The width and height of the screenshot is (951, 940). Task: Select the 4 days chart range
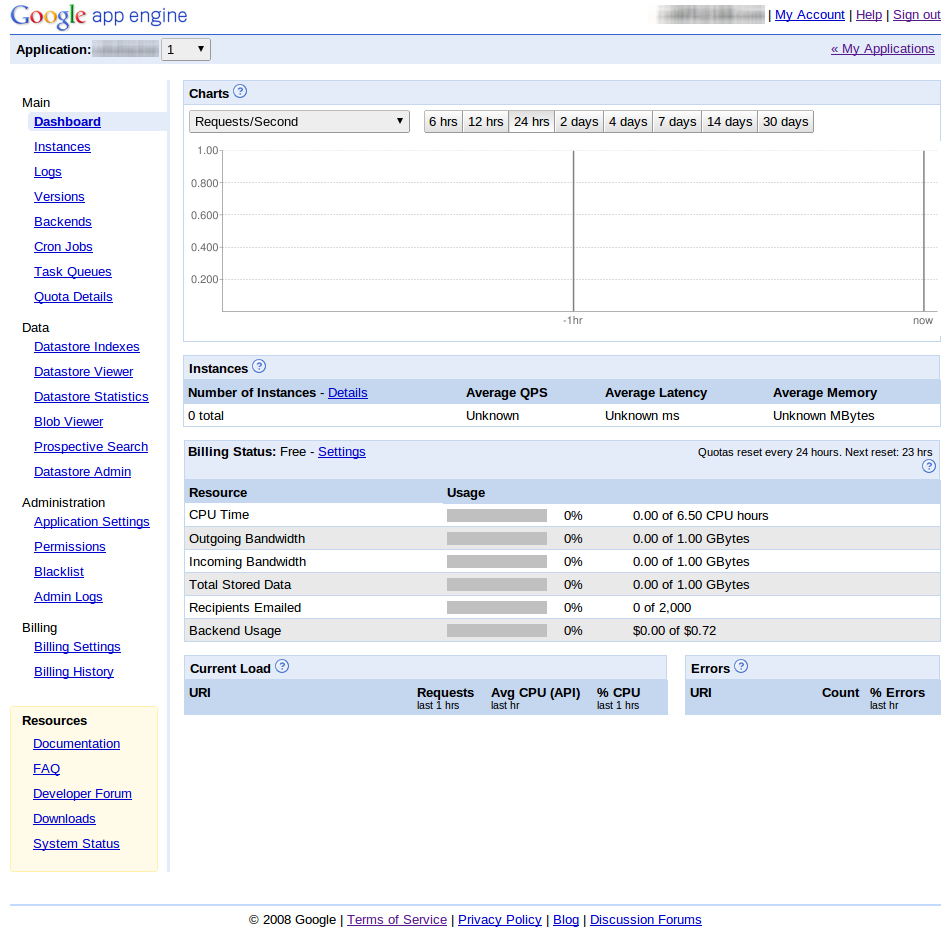tap(628, 121)
